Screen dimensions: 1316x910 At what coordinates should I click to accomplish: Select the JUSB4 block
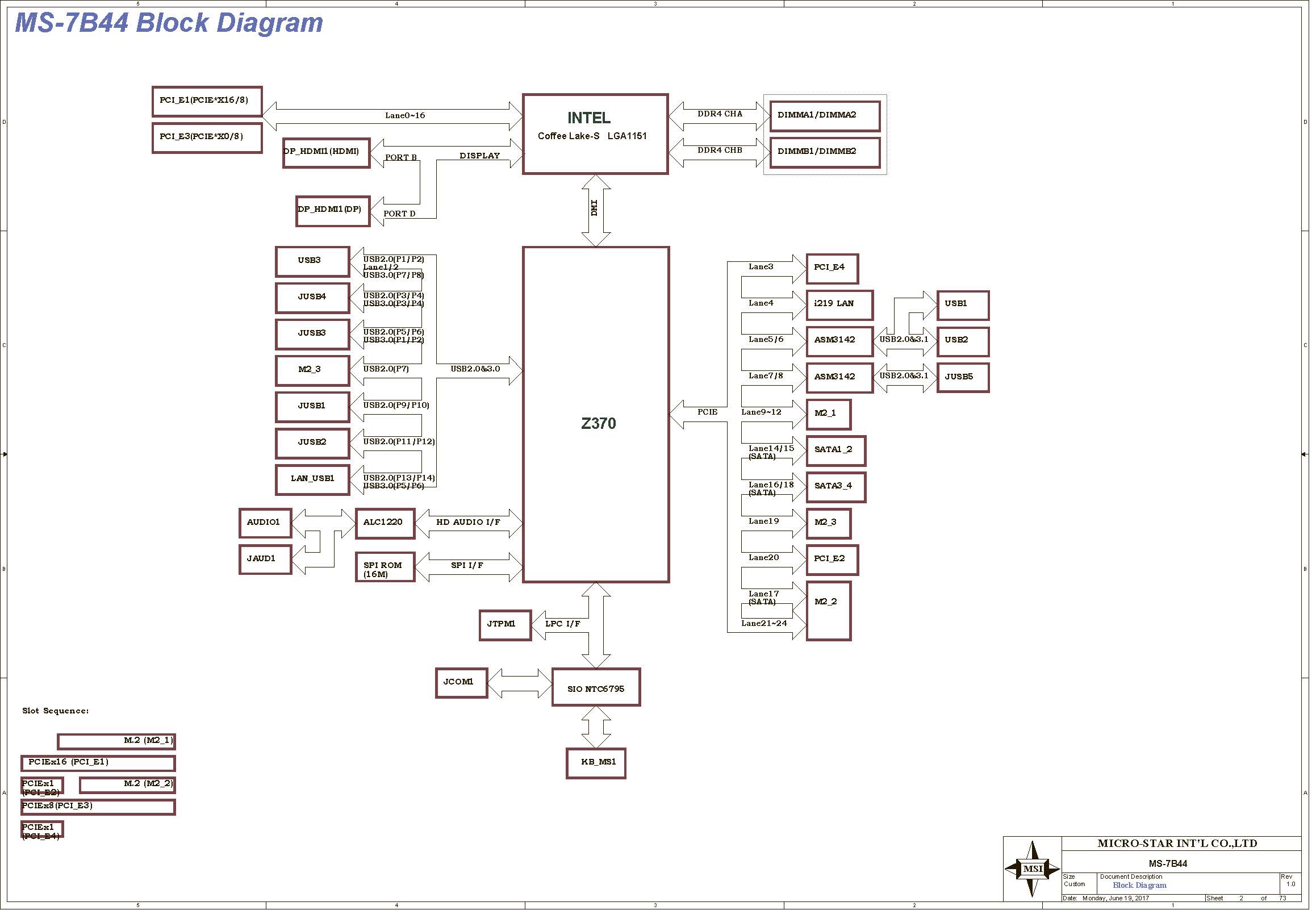point(314,299)
